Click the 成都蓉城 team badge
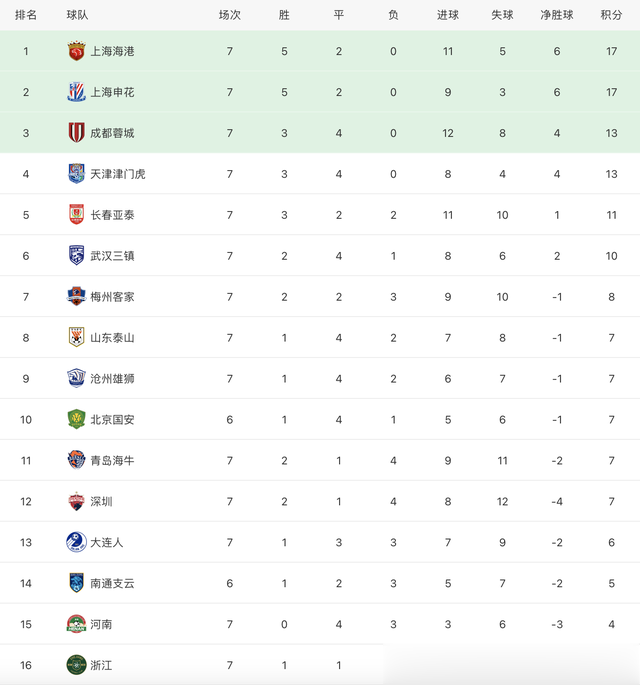The image size is (640, 685). [x=76, y=133]
